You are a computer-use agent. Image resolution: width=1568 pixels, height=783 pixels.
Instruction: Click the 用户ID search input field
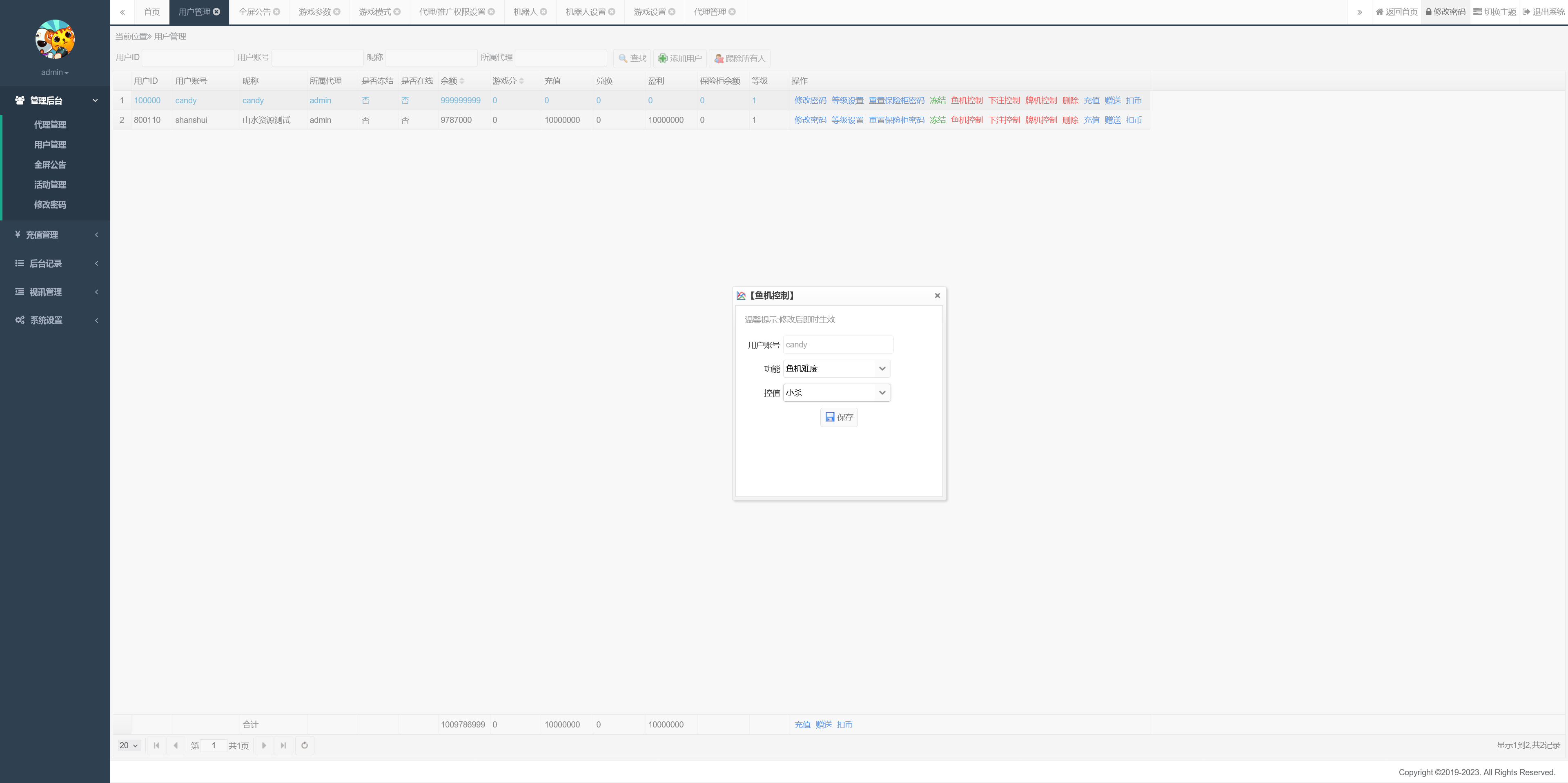tap(187, 57)
